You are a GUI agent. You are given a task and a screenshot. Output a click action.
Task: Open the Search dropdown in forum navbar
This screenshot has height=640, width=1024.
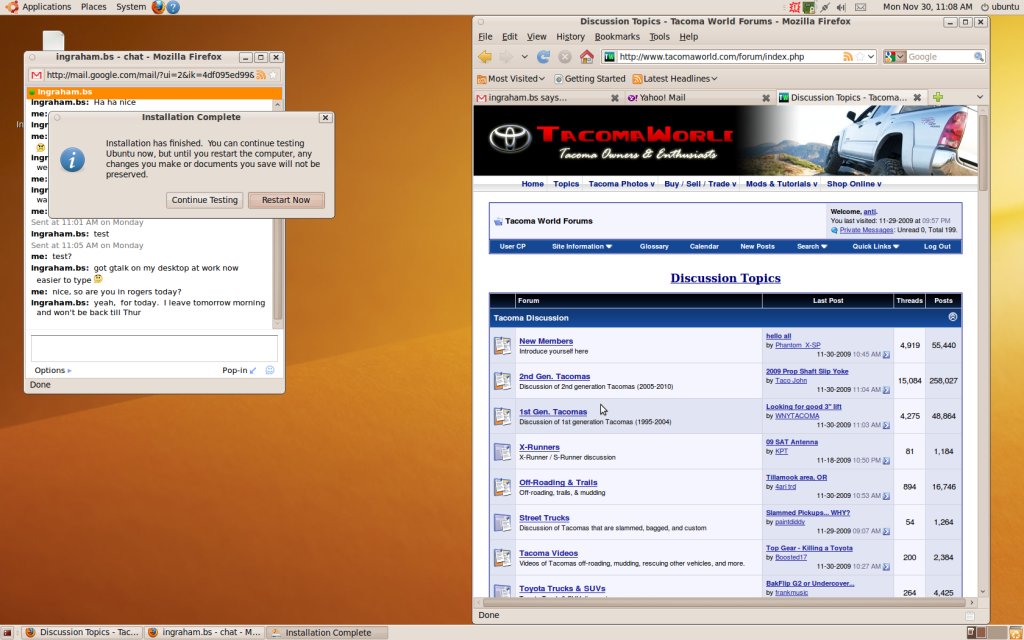tap(812, 246)
